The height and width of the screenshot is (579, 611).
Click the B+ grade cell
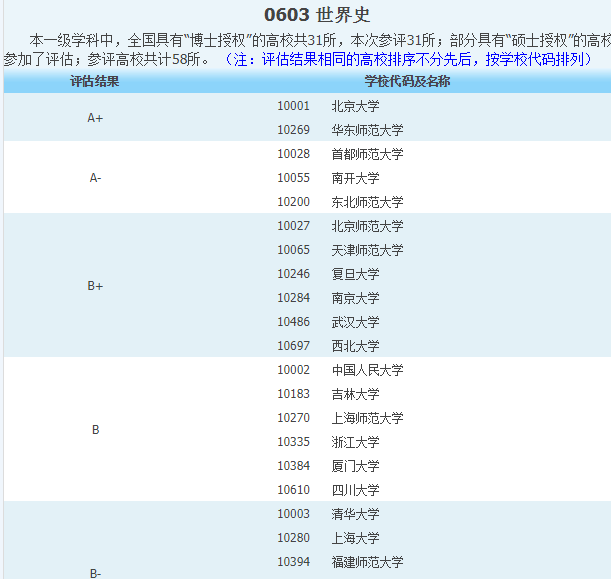click(95, 286)
